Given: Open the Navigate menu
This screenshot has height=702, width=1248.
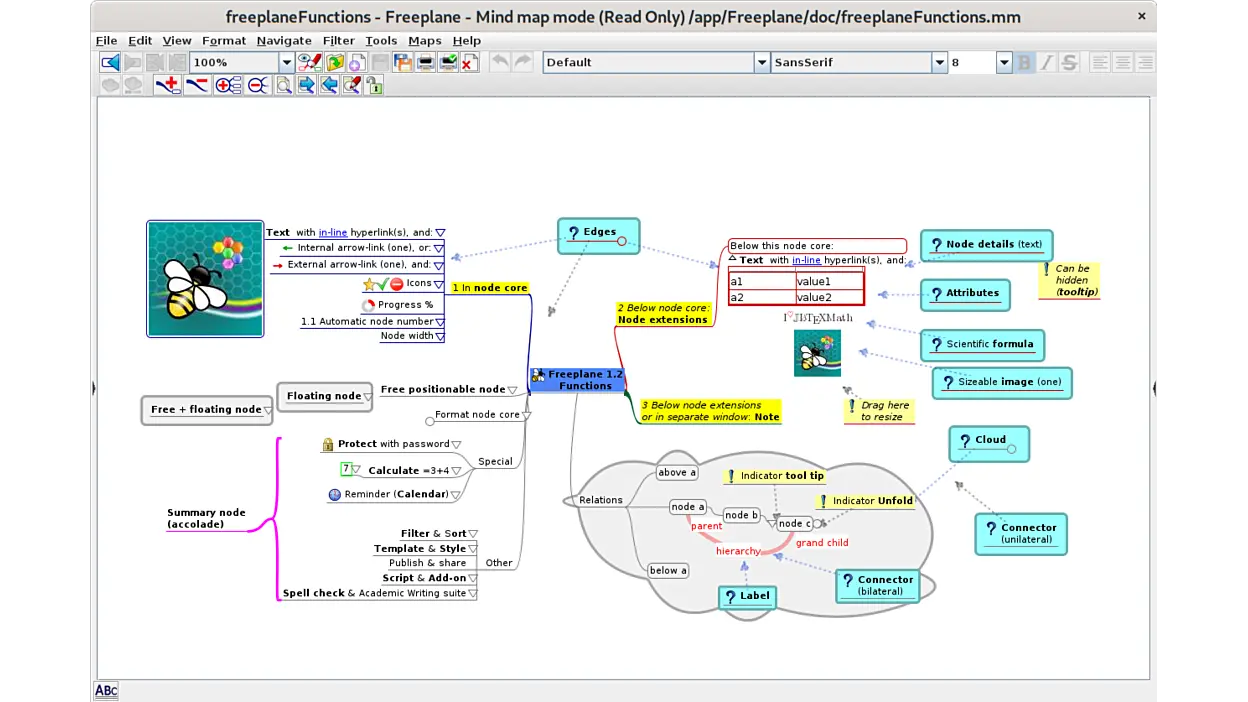Looking at the screenshot, I should click(x=284, y=40).
